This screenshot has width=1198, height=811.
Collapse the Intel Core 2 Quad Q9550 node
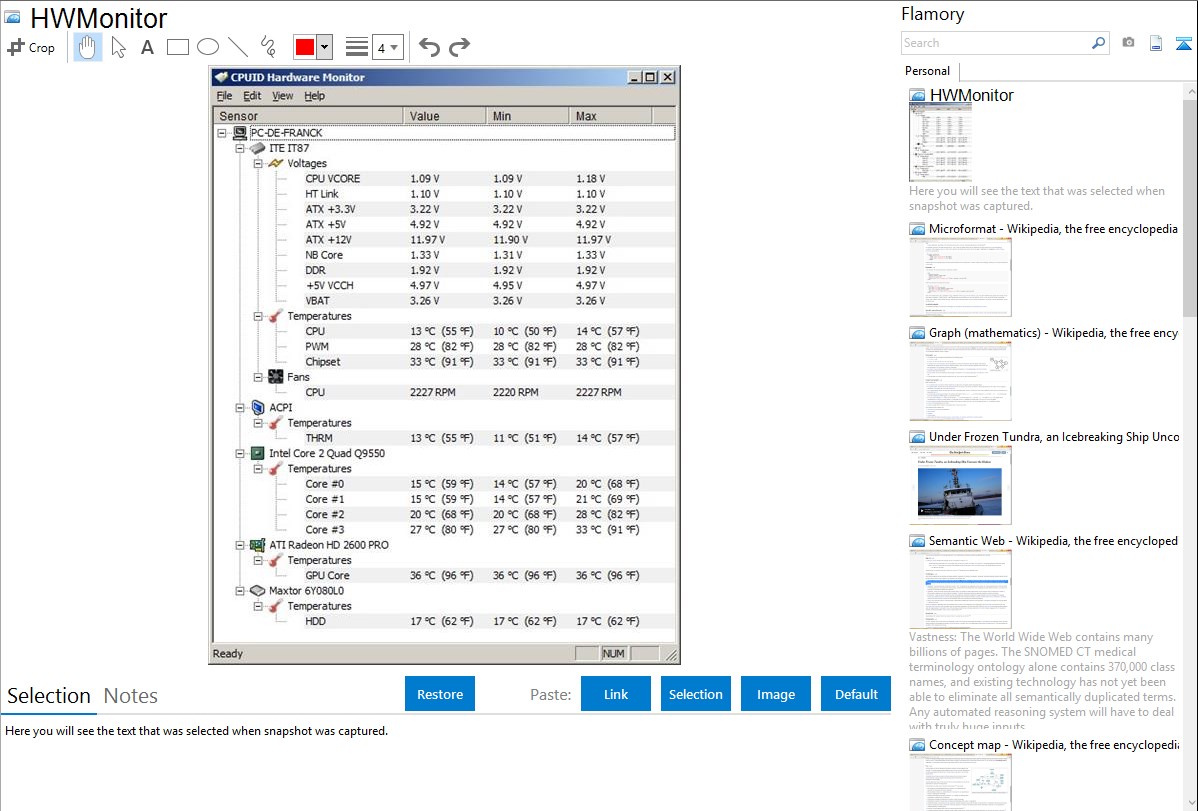(240, 453)
